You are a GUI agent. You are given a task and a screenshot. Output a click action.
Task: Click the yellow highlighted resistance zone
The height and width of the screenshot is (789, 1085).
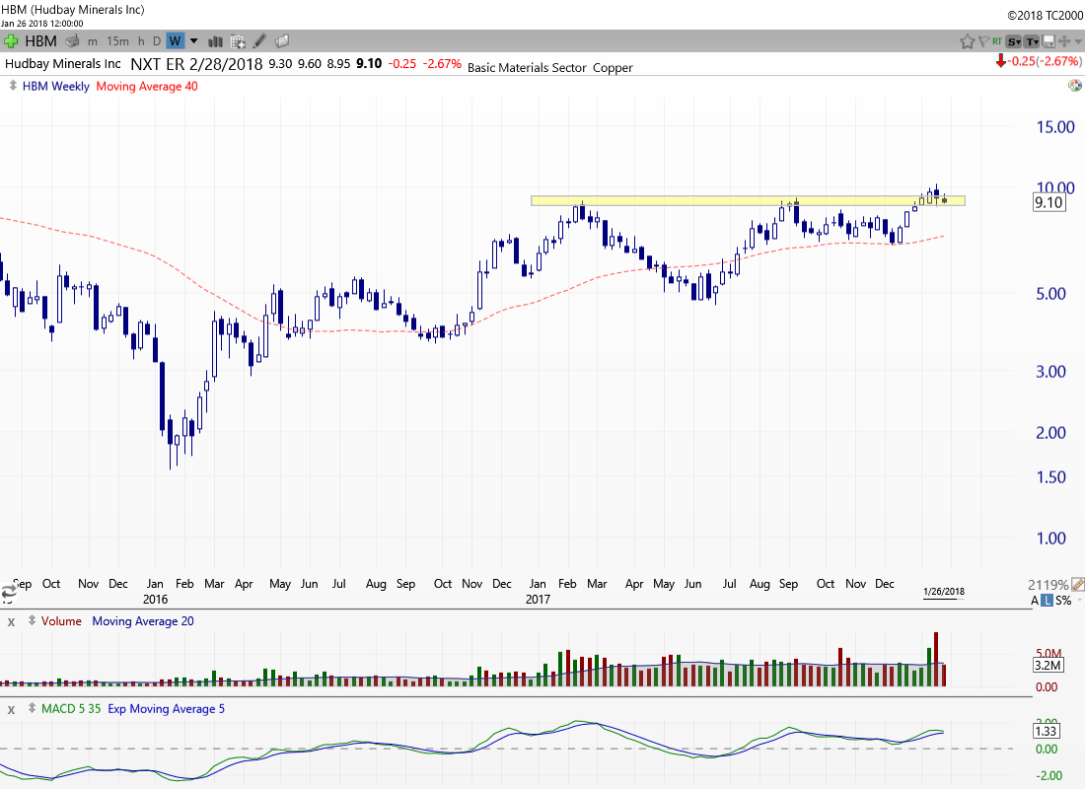click(700, 200)
